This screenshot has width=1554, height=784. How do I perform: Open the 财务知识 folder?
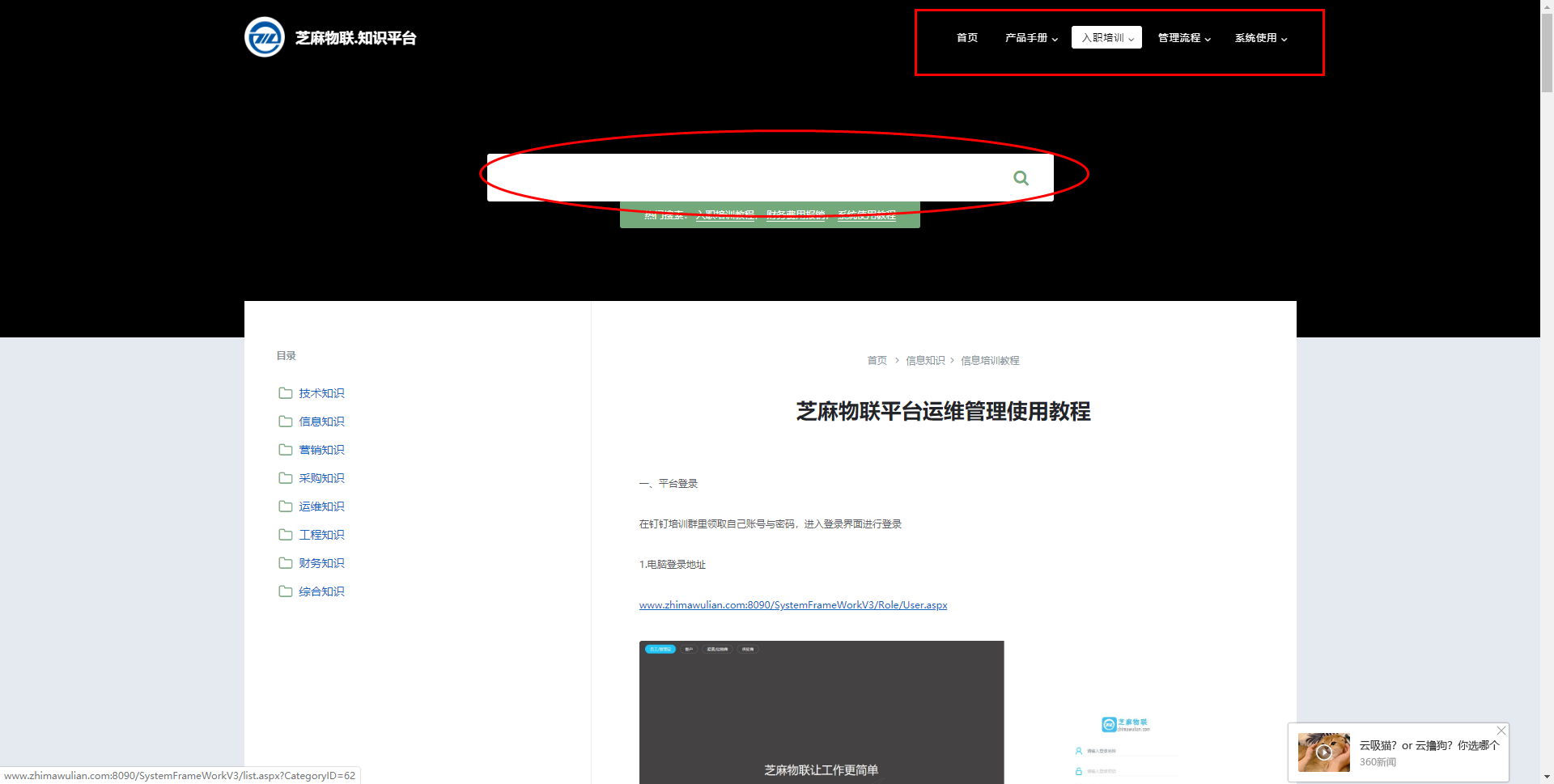coord(321,563)
